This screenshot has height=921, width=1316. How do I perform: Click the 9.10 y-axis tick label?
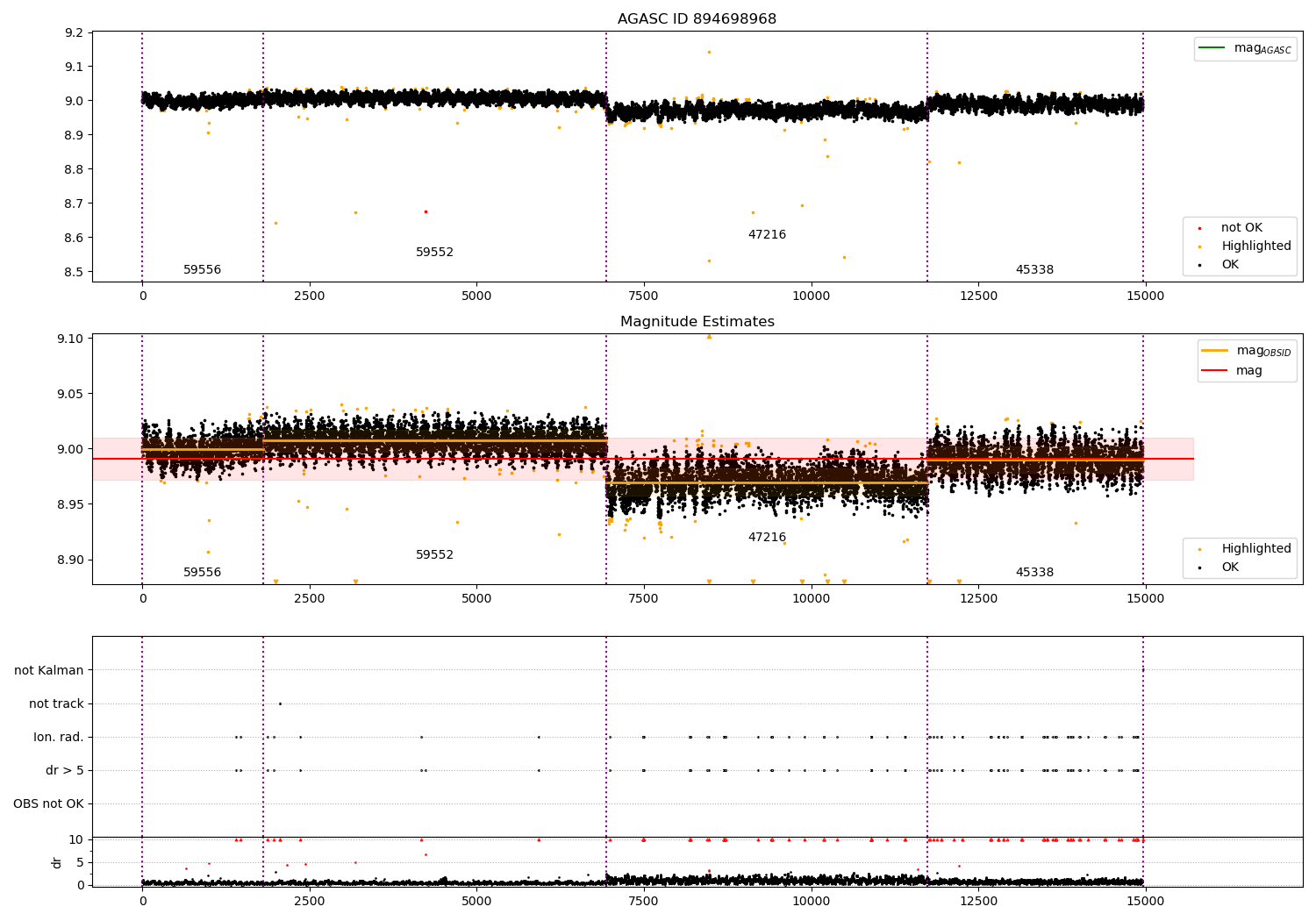coord(71,339)
